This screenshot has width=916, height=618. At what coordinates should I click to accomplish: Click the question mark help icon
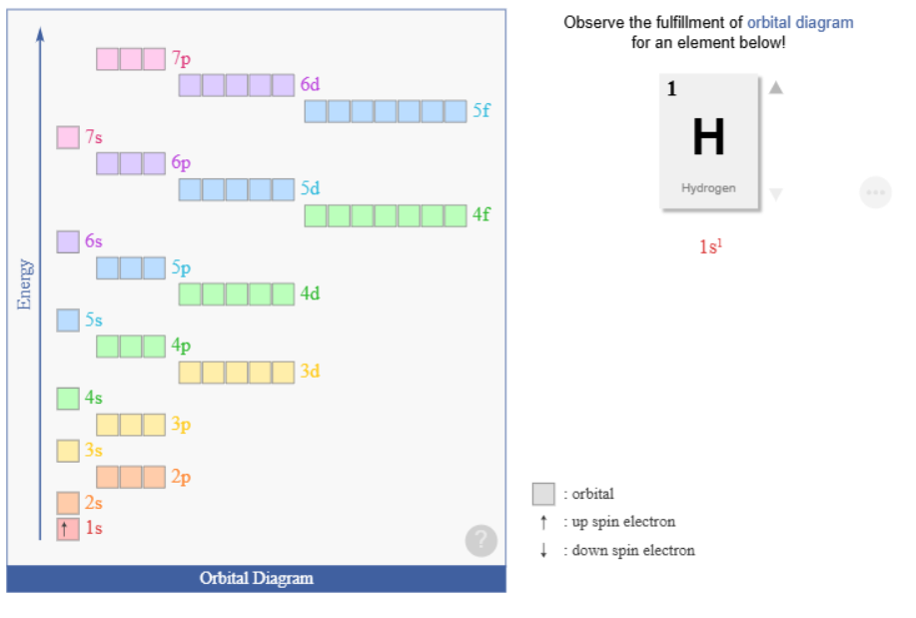481,540
